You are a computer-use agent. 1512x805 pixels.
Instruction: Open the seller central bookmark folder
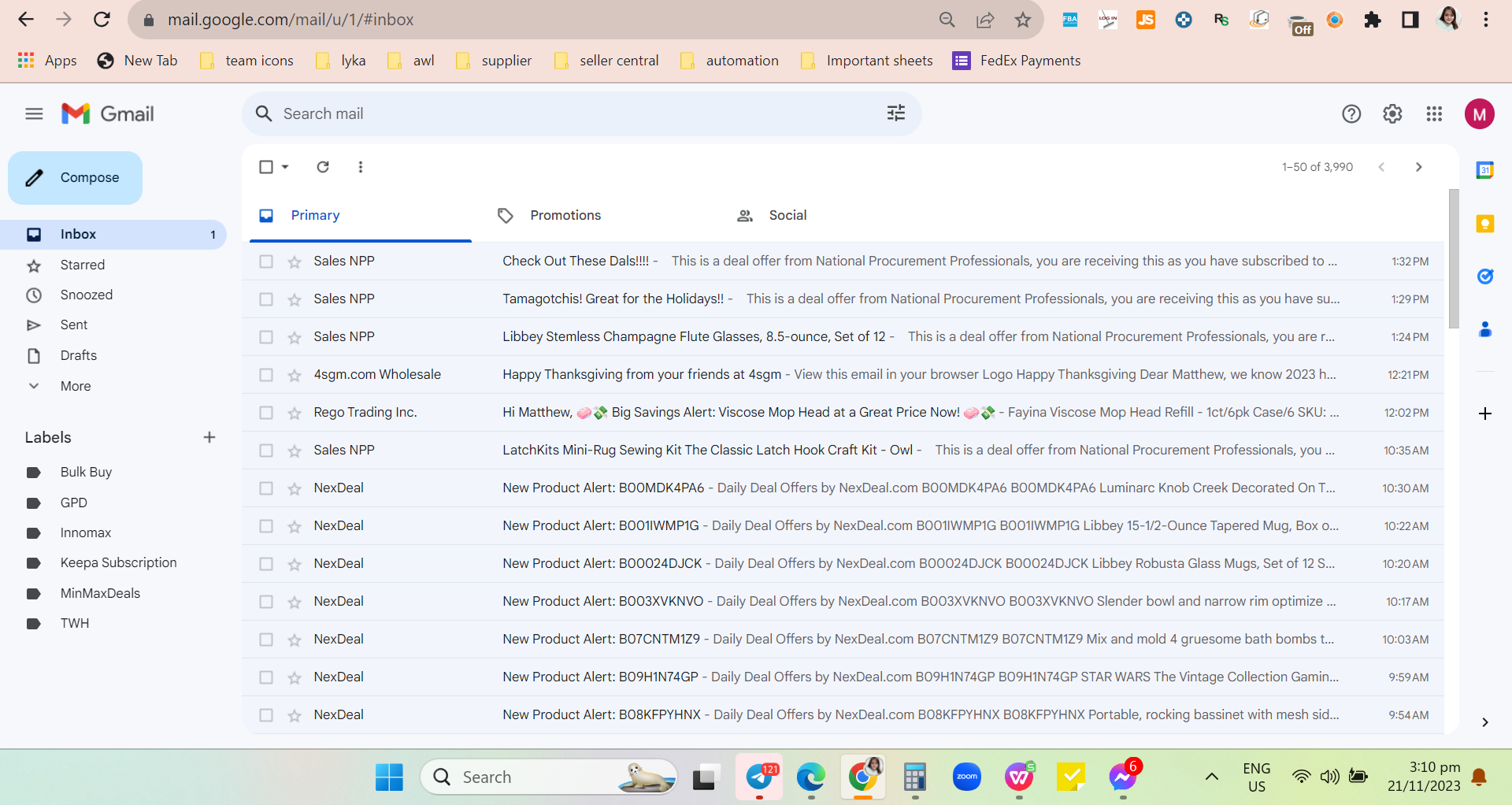[x=606, y=61]
